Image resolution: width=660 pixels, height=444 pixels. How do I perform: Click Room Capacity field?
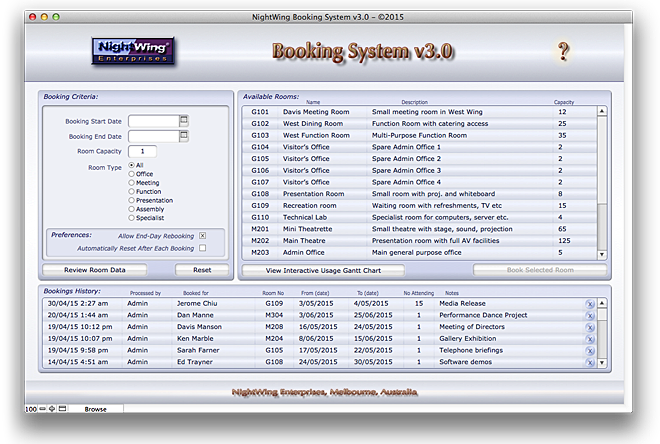click(142, 151)
